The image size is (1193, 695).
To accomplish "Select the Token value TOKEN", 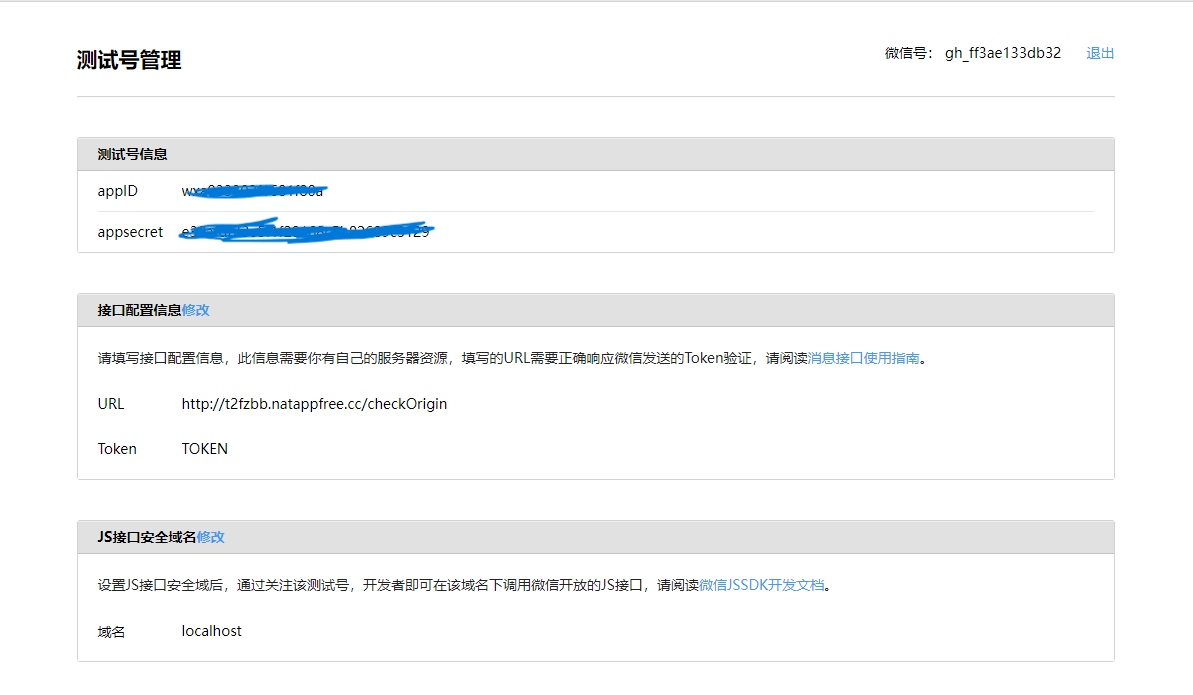I will (205, 449).
